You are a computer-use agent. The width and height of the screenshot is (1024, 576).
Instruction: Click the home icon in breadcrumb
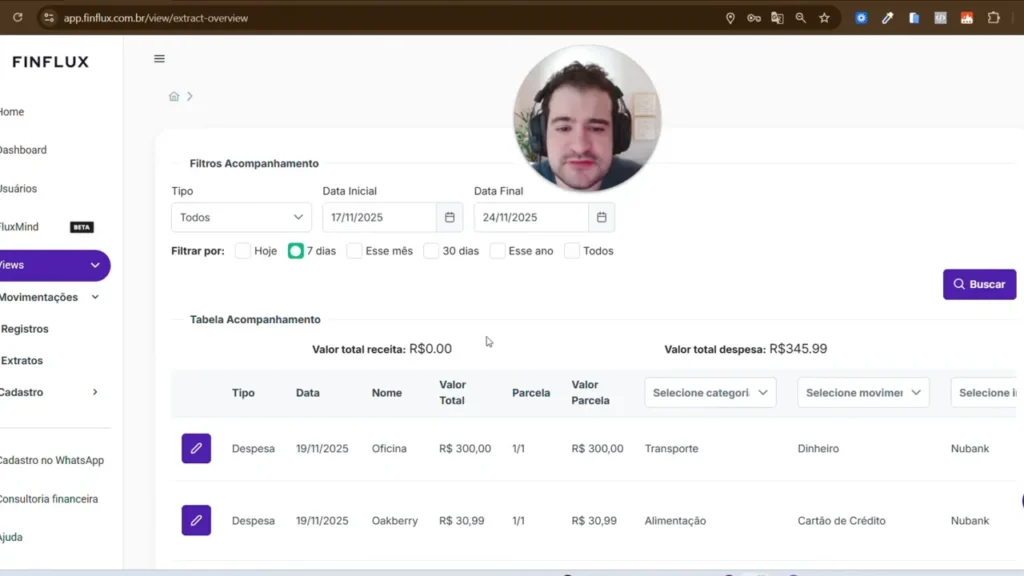pos(174,96)
